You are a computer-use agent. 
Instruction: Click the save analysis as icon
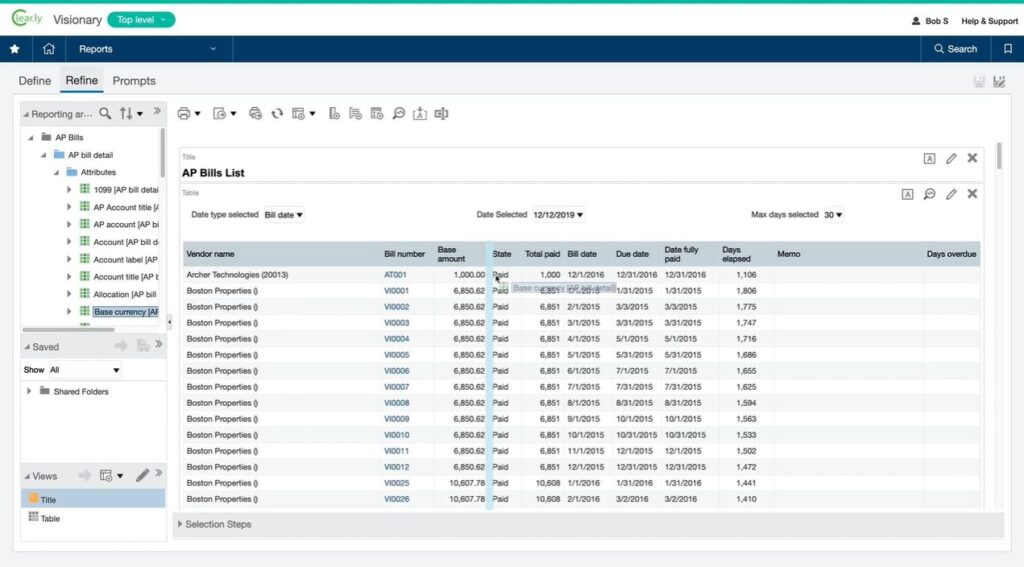point(999,82)
